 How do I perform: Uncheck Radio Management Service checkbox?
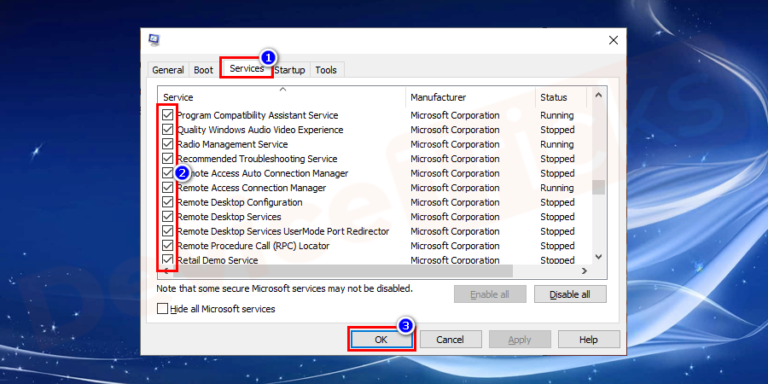pyautogui.click(x=168, y=144)
